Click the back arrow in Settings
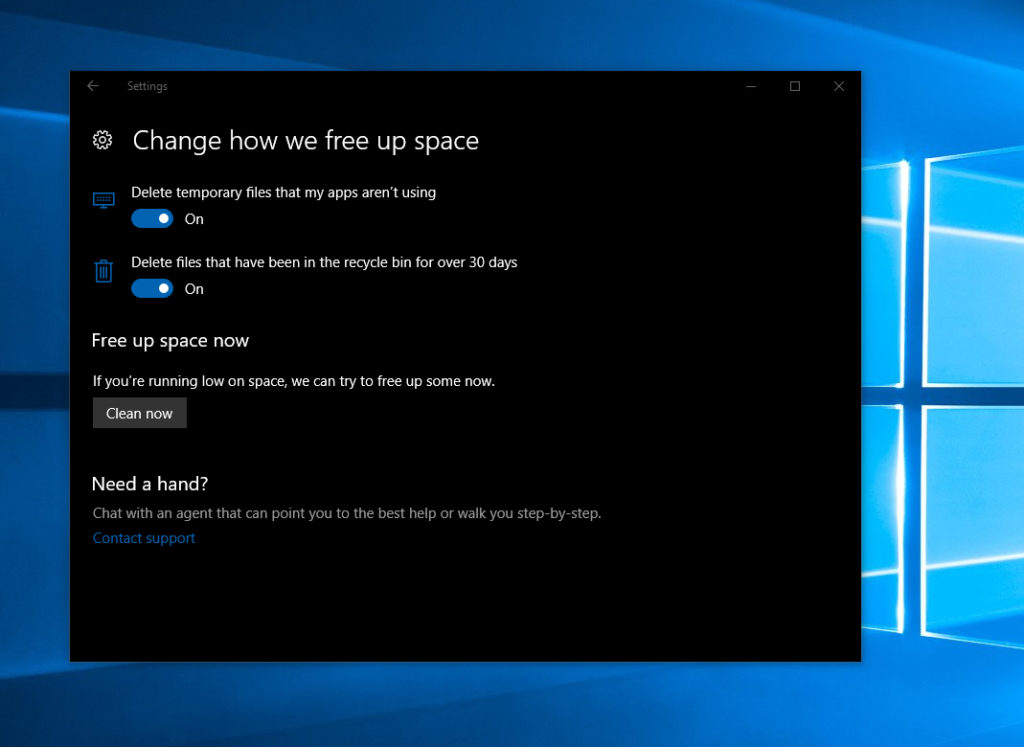 point(93,86)
